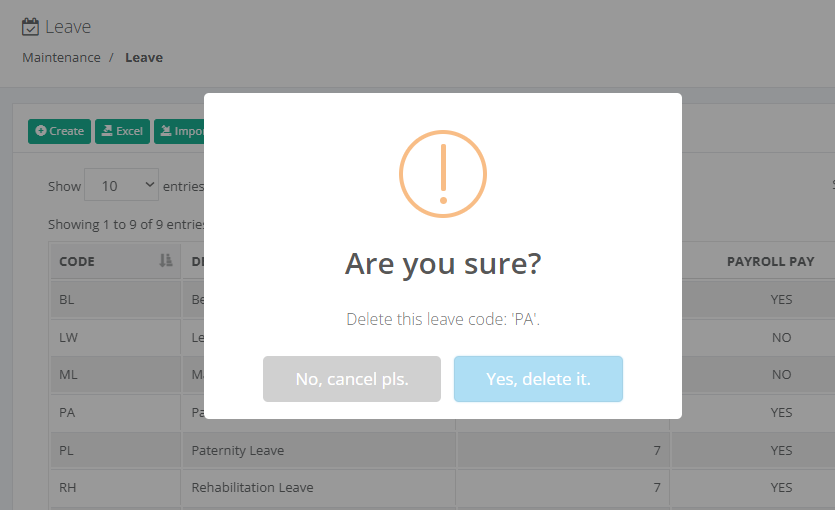
Task: Click YES payroll value in PA row
Action: (x=781, y=413)
